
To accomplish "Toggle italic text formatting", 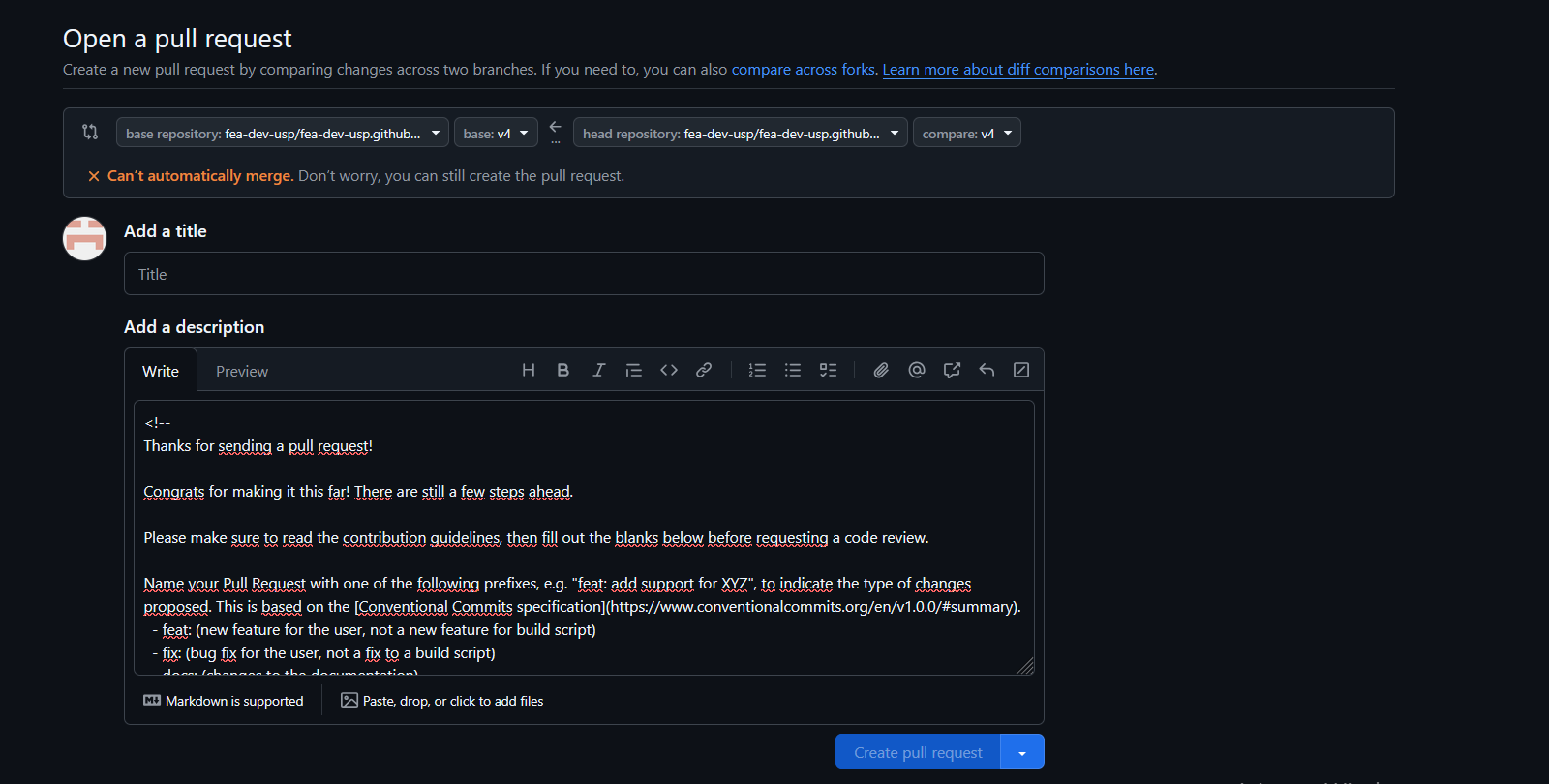I will (x=598, y=370).
